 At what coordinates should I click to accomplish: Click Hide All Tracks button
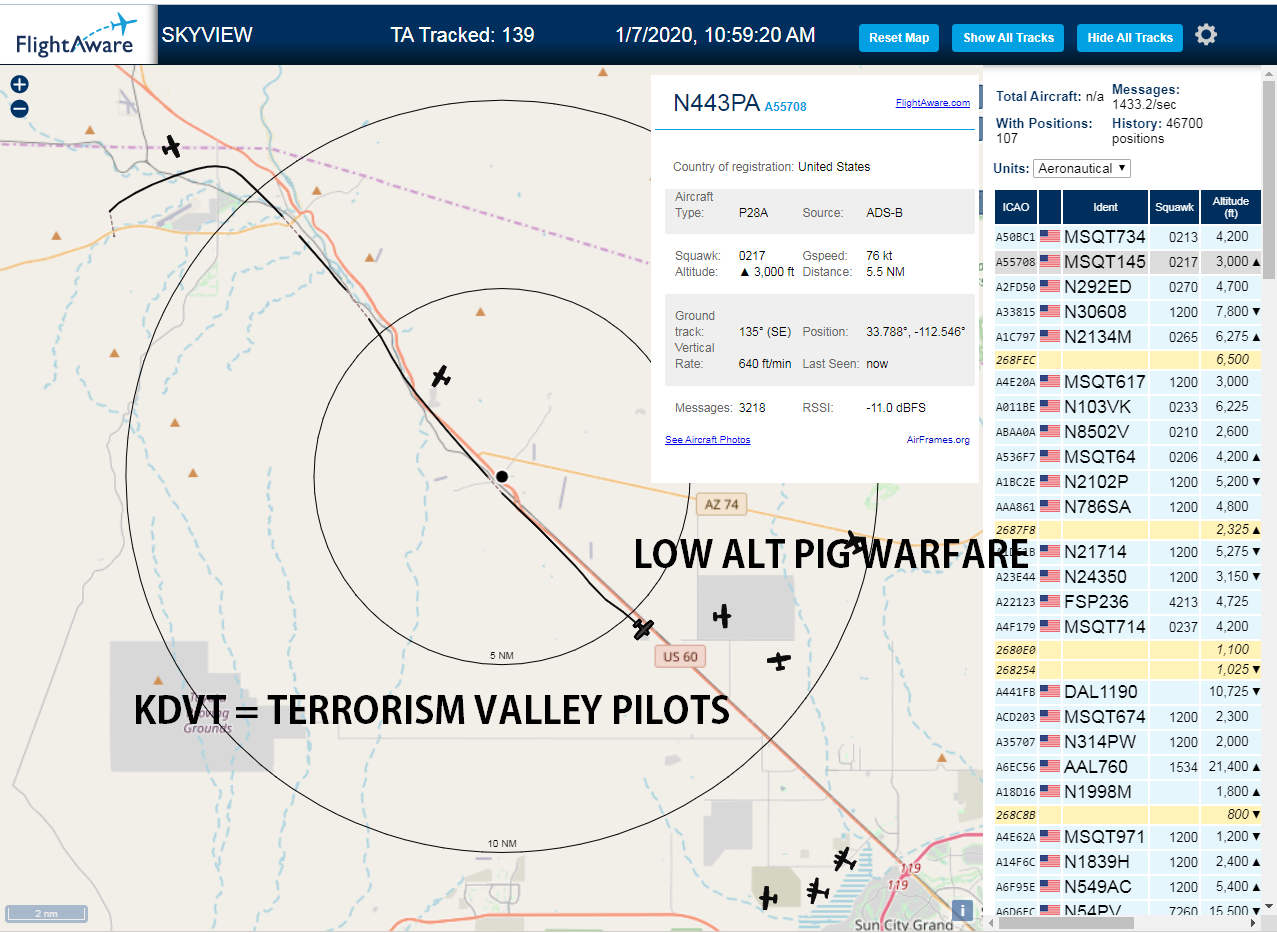pyautogui.click(x=1130, y=38)
